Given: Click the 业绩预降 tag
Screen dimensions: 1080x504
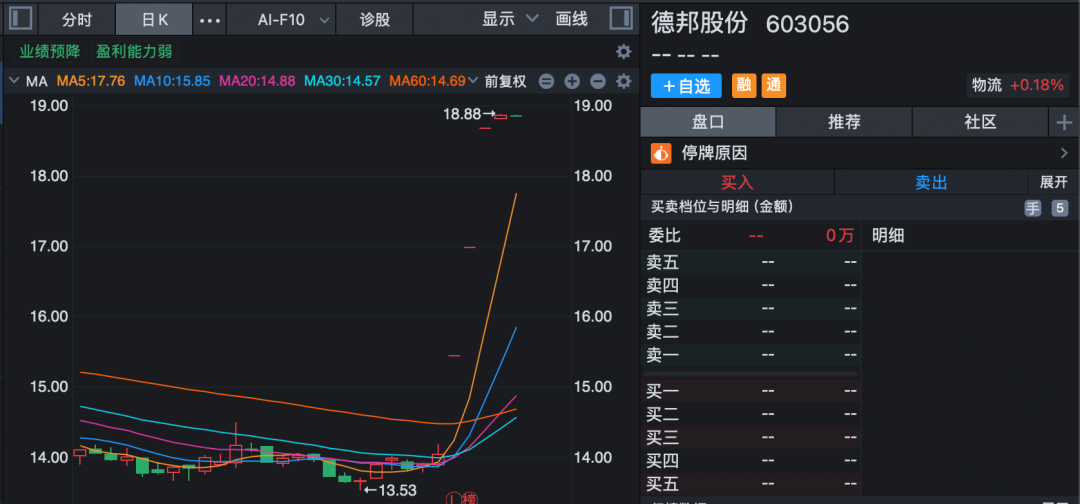Looking at the screenshot, I should (50, 52).
